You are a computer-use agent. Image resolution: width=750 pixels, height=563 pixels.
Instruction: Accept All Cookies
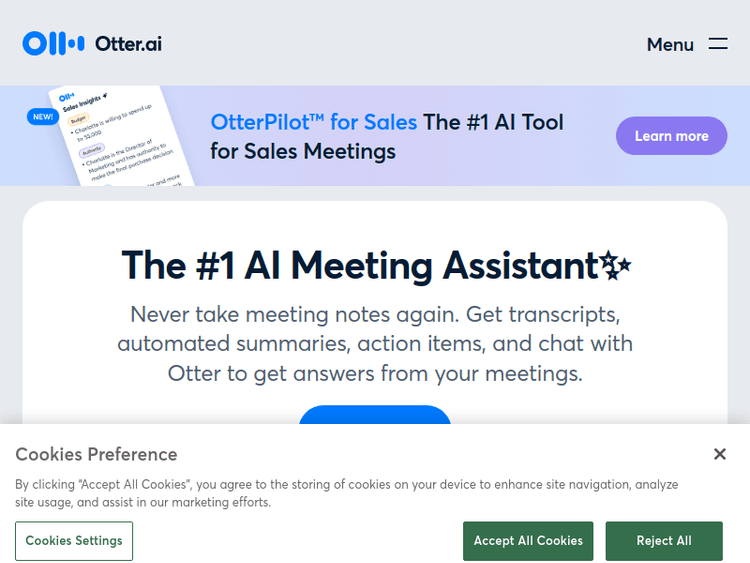pyautogui.click(x=528, y=541)
